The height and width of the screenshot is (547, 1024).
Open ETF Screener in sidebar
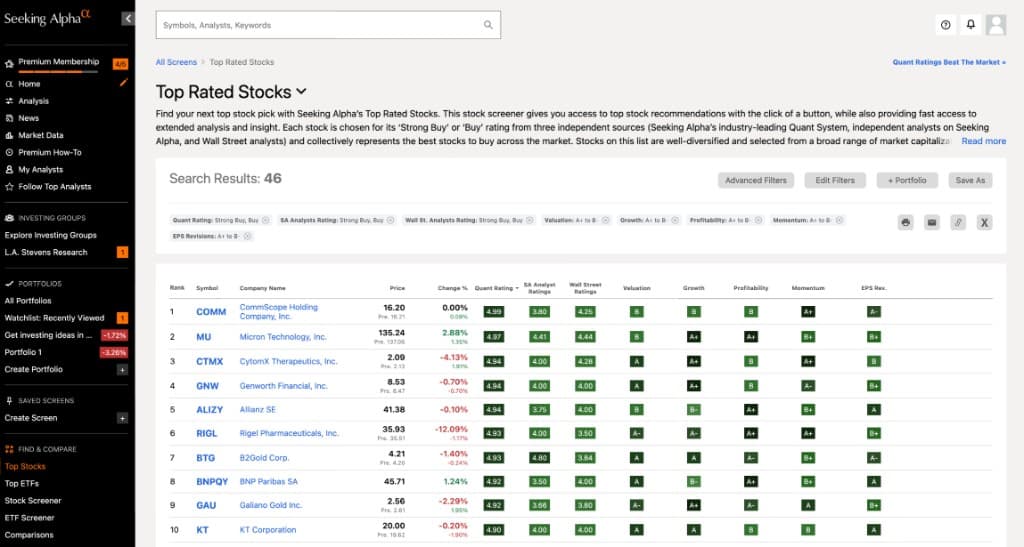click(29, 518)
